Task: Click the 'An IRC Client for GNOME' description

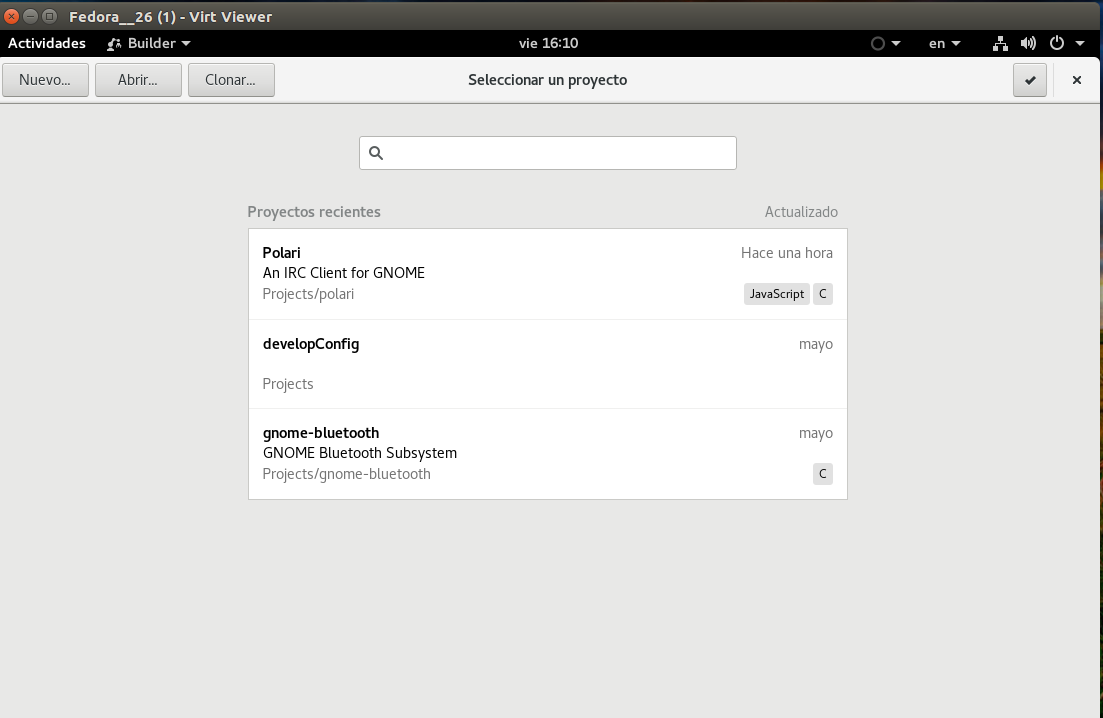Action: [x=343, y=273]
